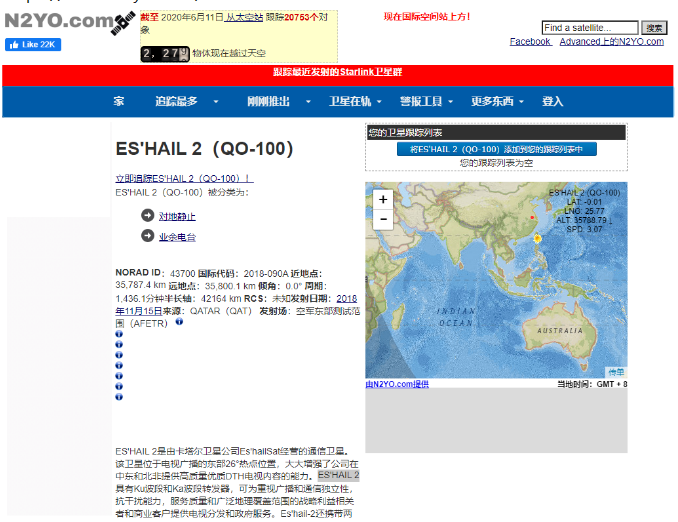Click the Facebook Like 22K button
This screenshot has width=678, height=522.
click(33, 45)
